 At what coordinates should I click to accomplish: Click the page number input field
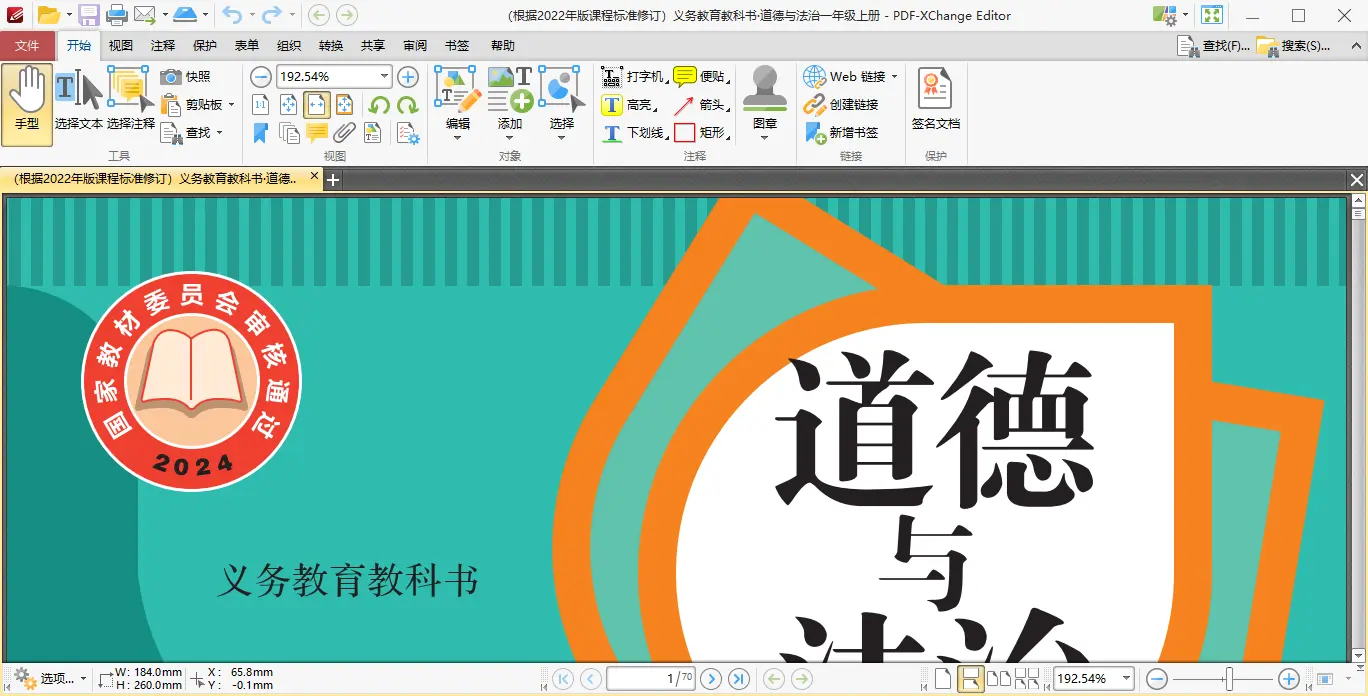coord(650,679)
